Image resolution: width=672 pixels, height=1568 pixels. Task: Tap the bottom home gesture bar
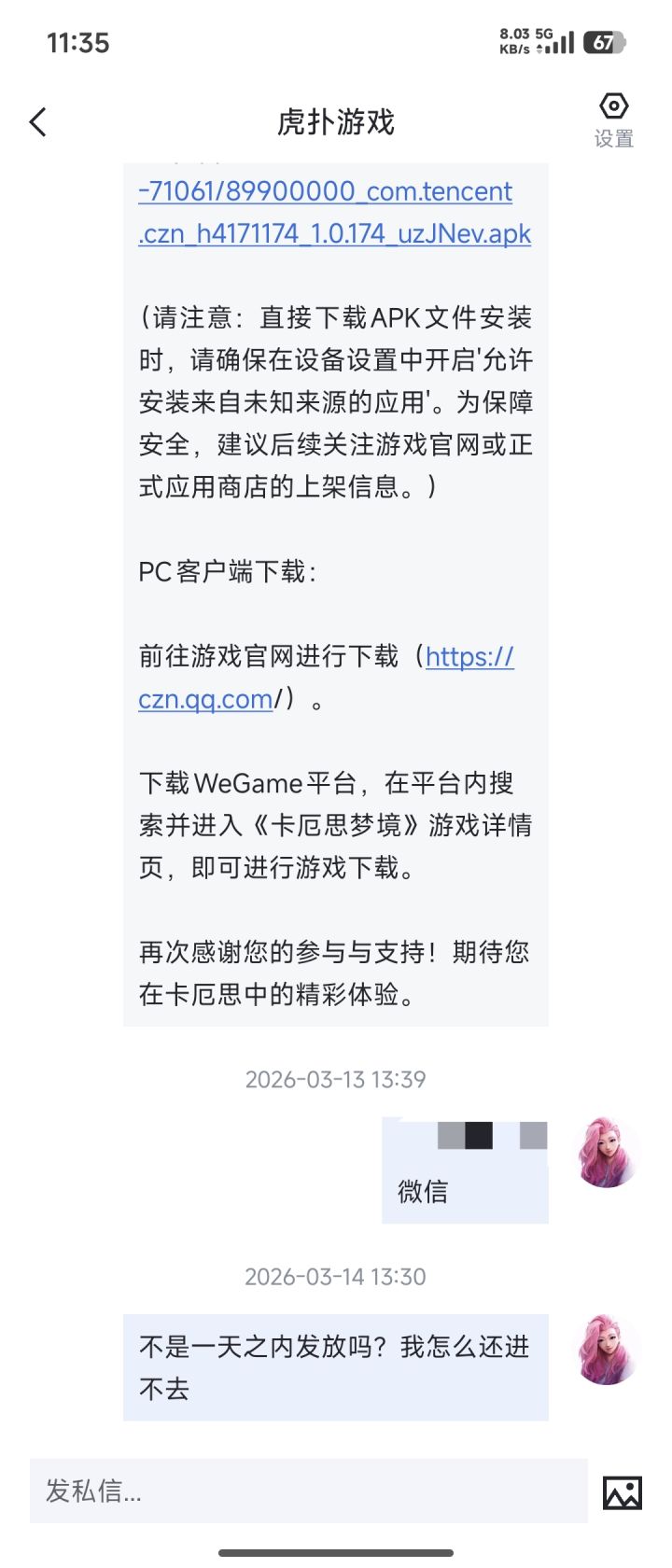tap(336, 1553)
